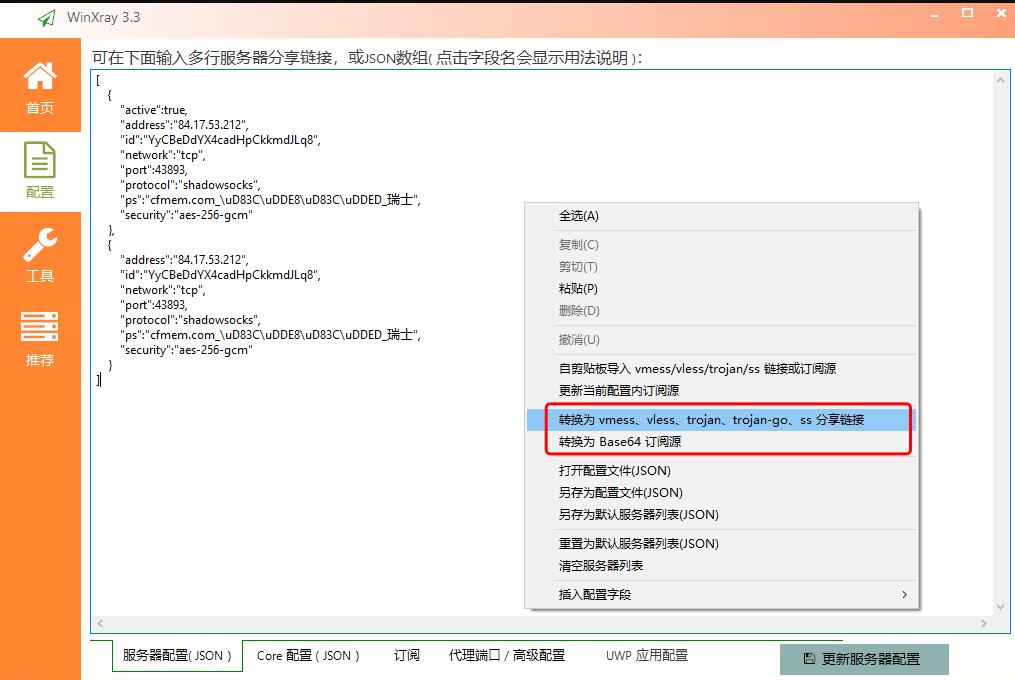Click the horizontal scrollbar right arrow

pos(984,624)
